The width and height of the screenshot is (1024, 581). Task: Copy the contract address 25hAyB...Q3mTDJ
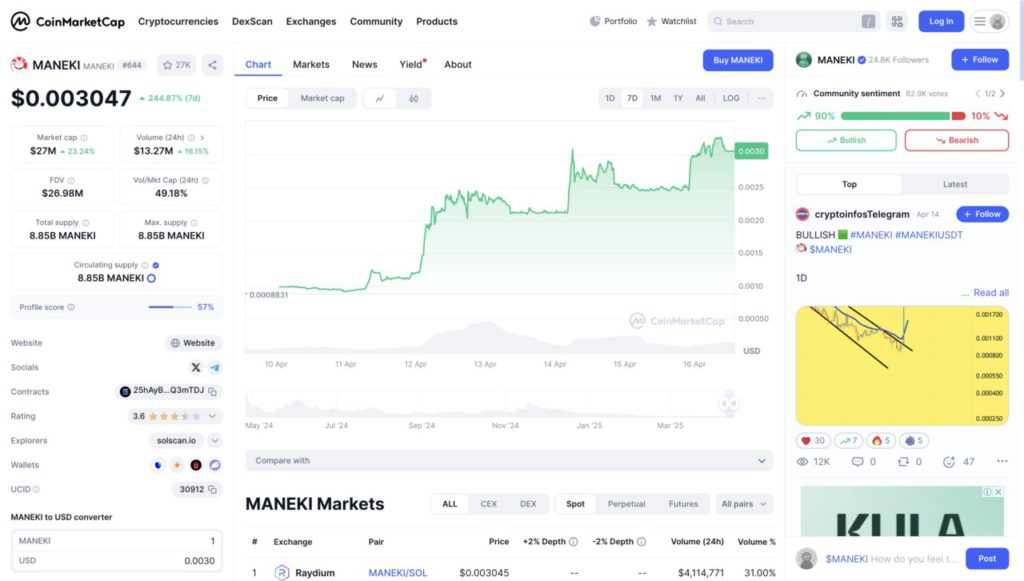(x=213, y=392)
